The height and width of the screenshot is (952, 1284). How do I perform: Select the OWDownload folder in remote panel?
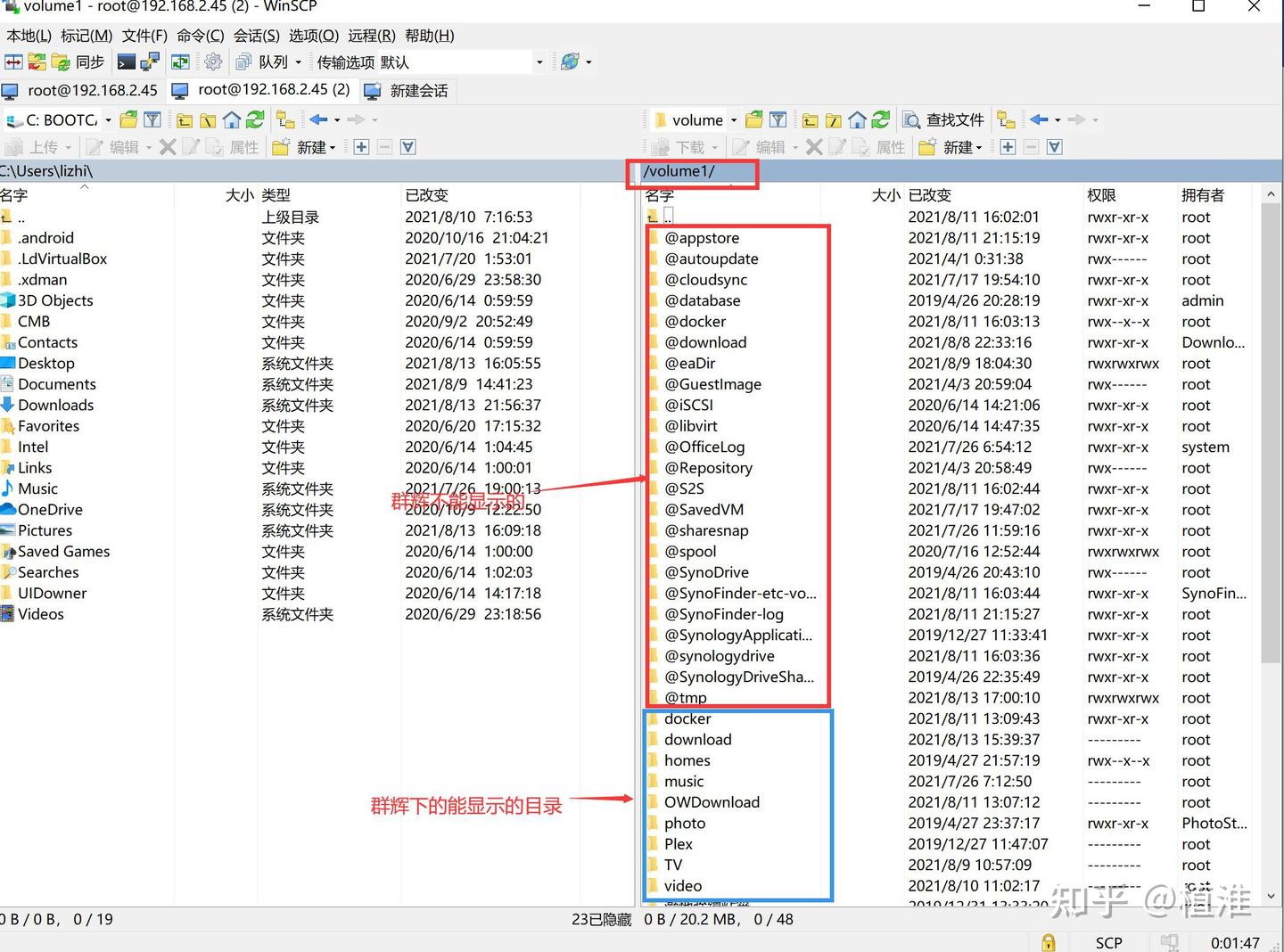click(x=712, y=803)
